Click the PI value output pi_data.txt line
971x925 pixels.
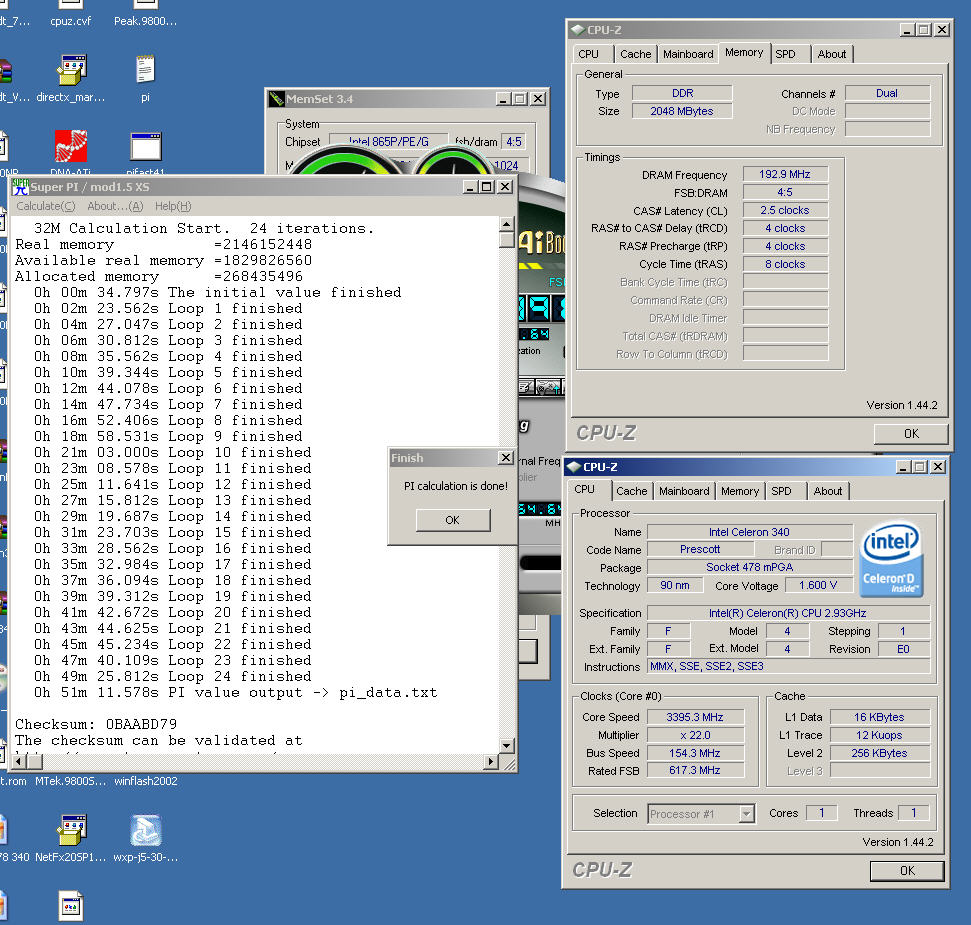[236, 693]
